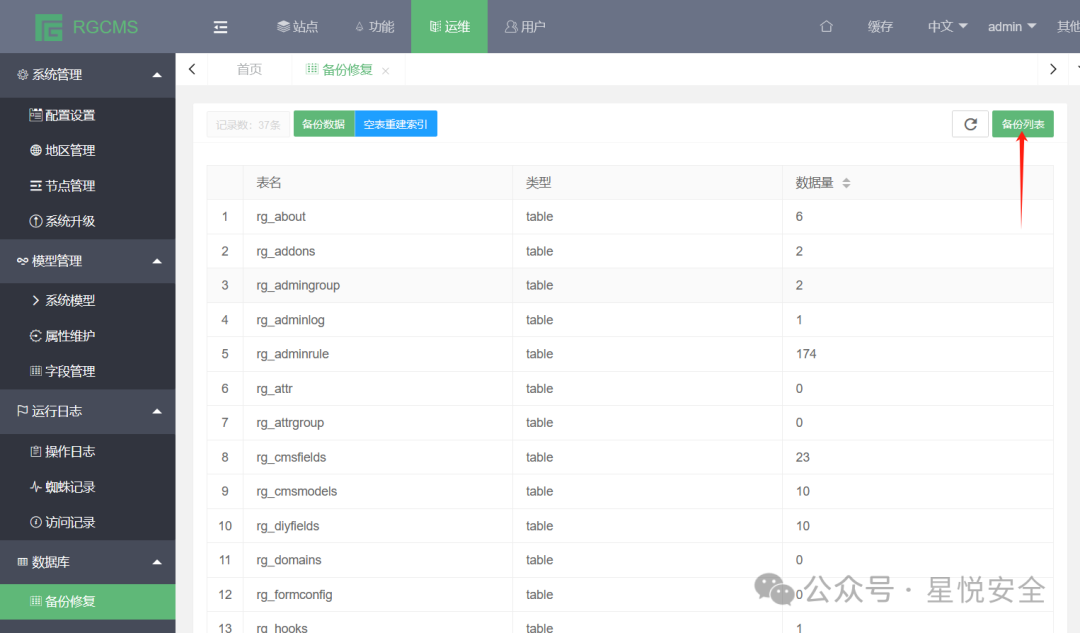Click the rg_attrgroup table name

tap(290, 422)
